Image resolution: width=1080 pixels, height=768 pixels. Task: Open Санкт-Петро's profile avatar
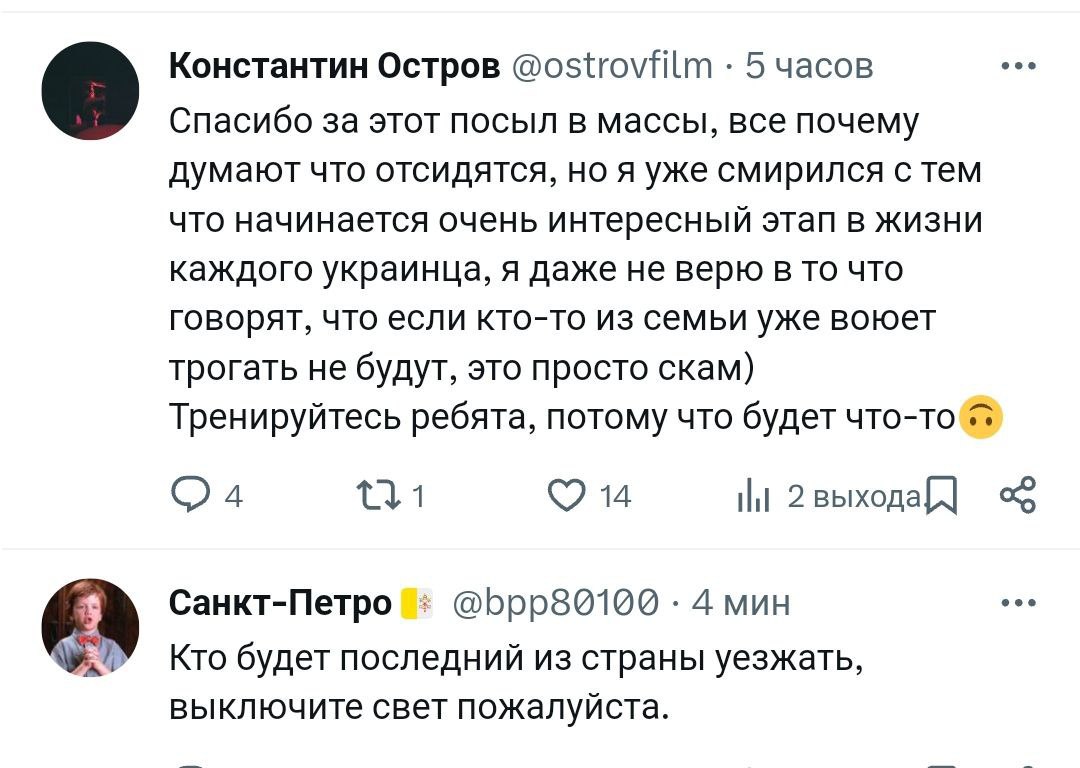(90, 627)
